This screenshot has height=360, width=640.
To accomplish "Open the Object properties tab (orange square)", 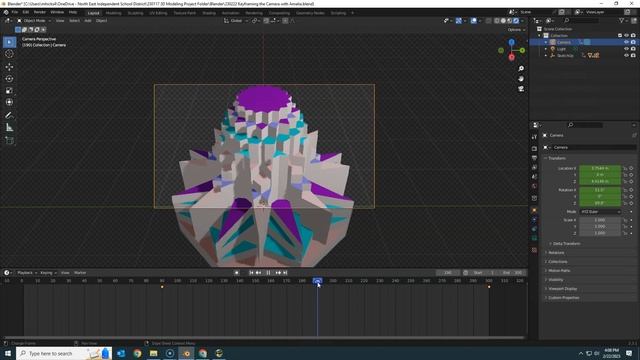I will (x=534, y=211).
